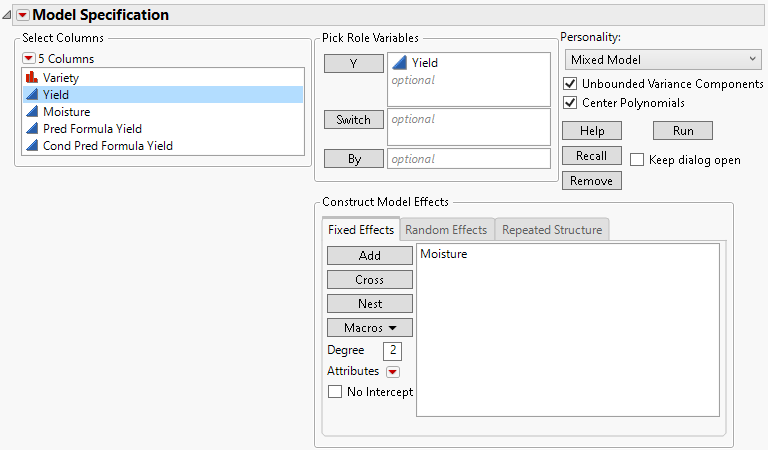Toggle Center Polynomials checkbox

click(x=570, y=103)
